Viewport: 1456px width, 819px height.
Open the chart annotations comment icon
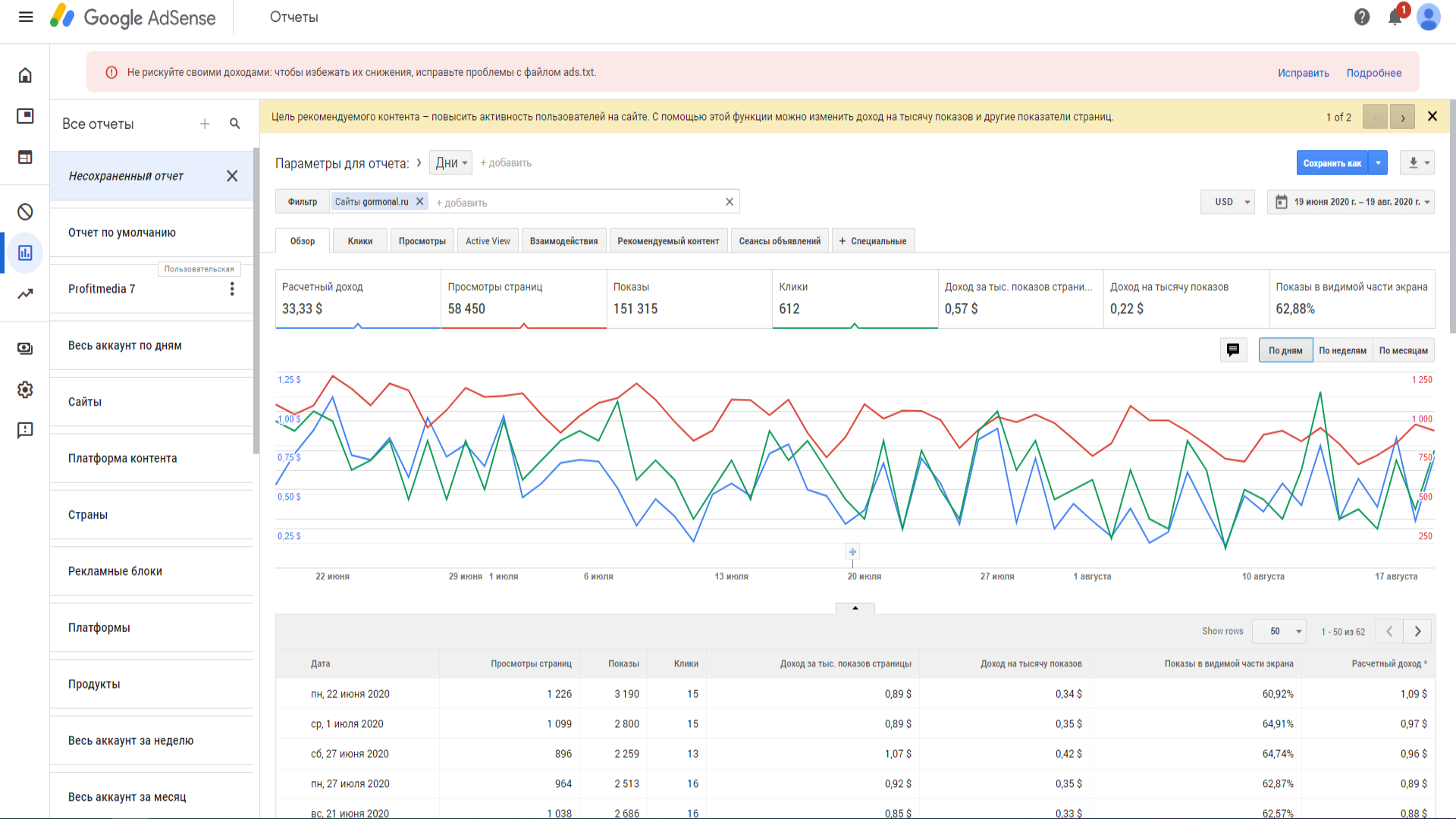point(1233,350)
